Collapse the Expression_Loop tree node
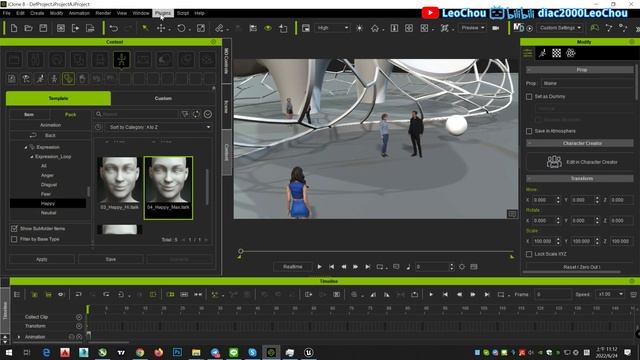This screenshot has width=640, height=360. pyautogui.click(x=31, y=157)
